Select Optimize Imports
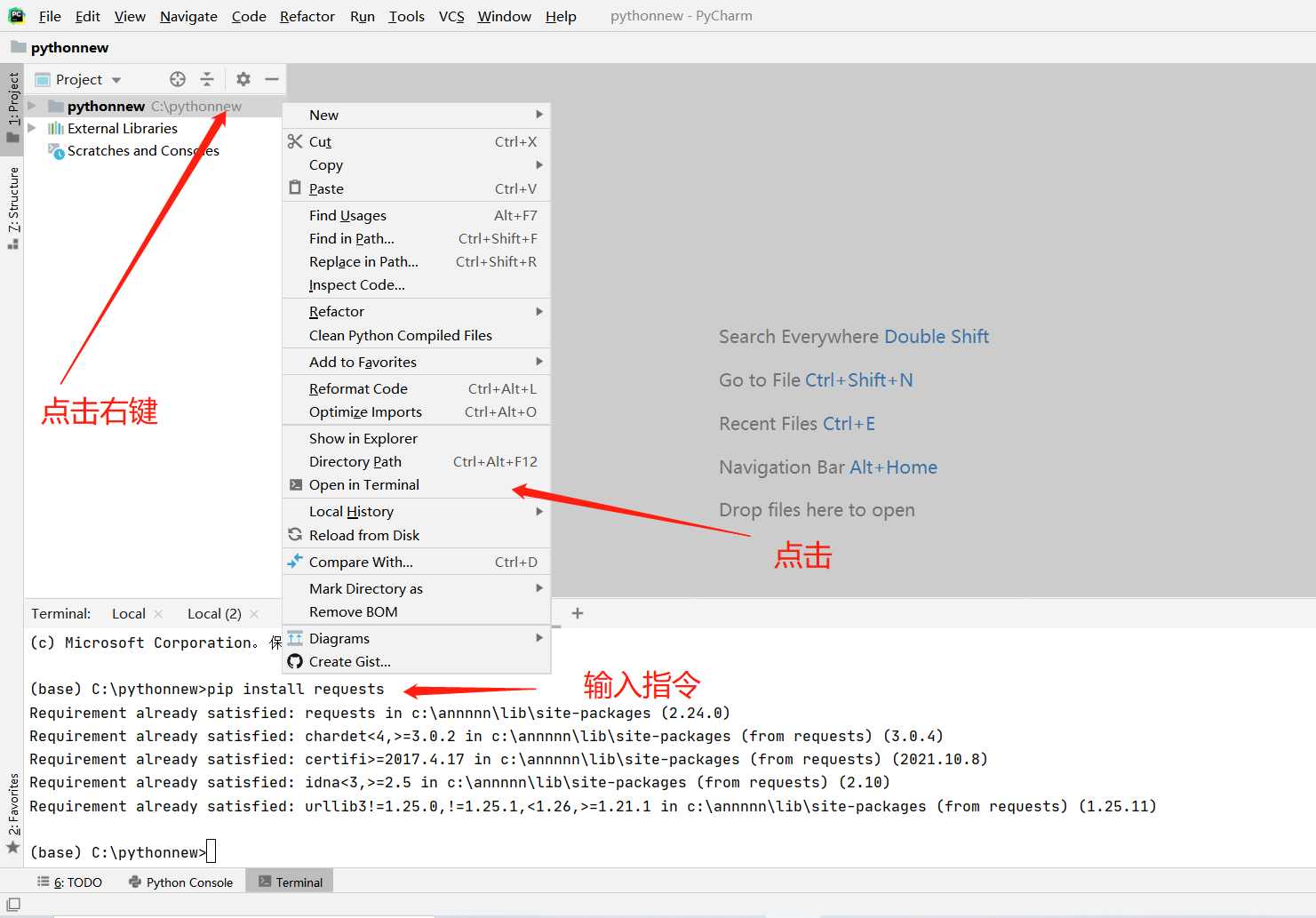The width and height of the screenshot is (1316, 918). [x=417, y=411]
